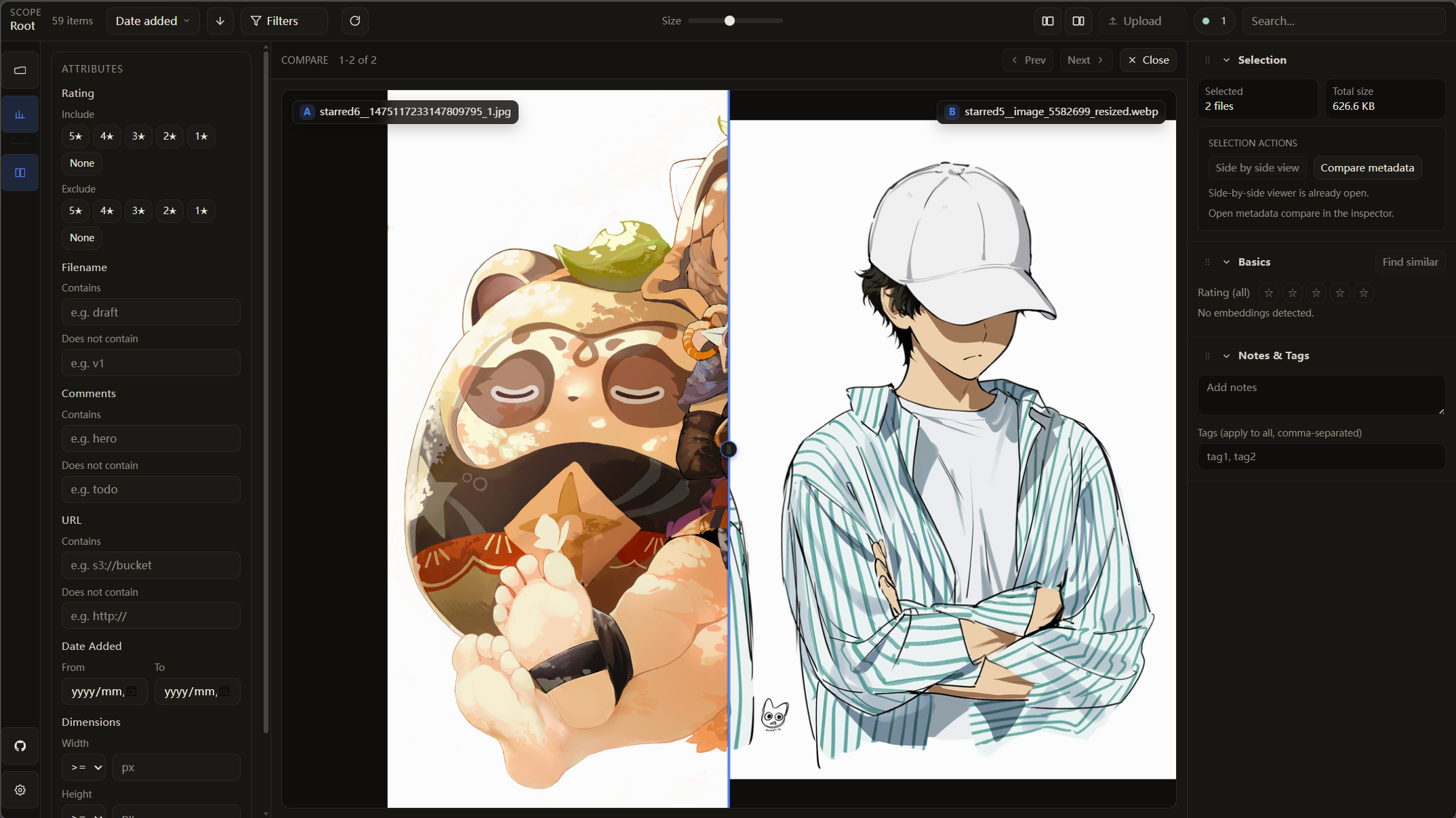This screenshot has height=818, width=1456.
Task: Go to the Prev comparison
Action: point(1028,60)
